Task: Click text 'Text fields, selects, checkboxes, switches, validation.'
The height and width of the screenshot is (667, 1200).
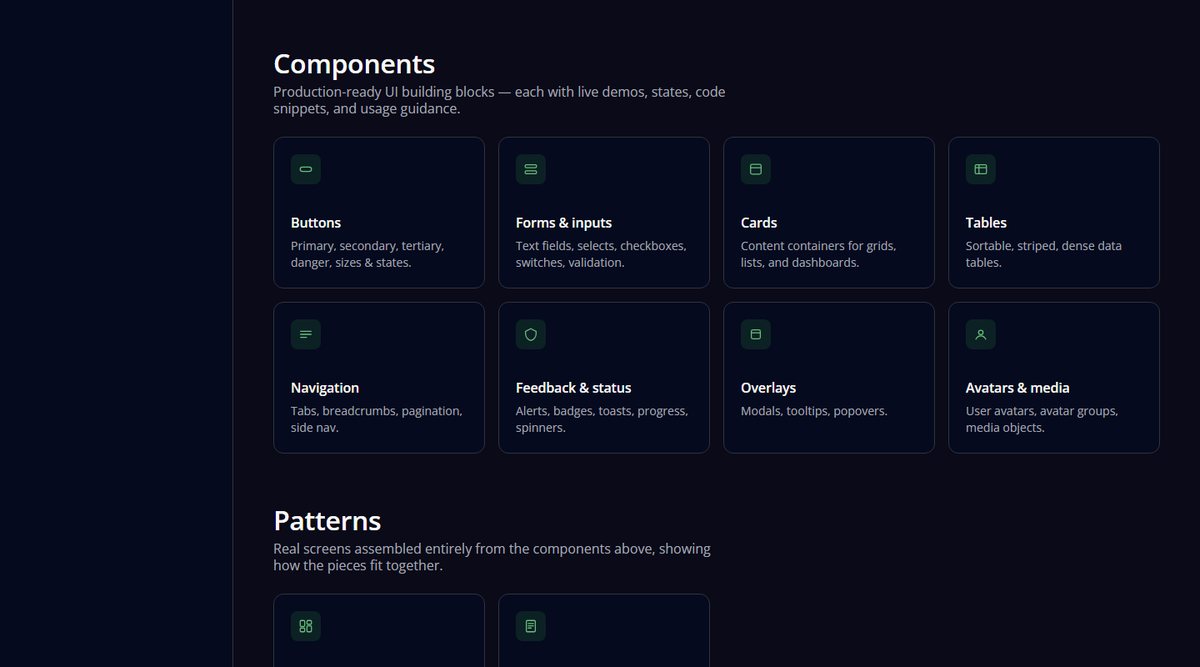Action: (601, 254)
